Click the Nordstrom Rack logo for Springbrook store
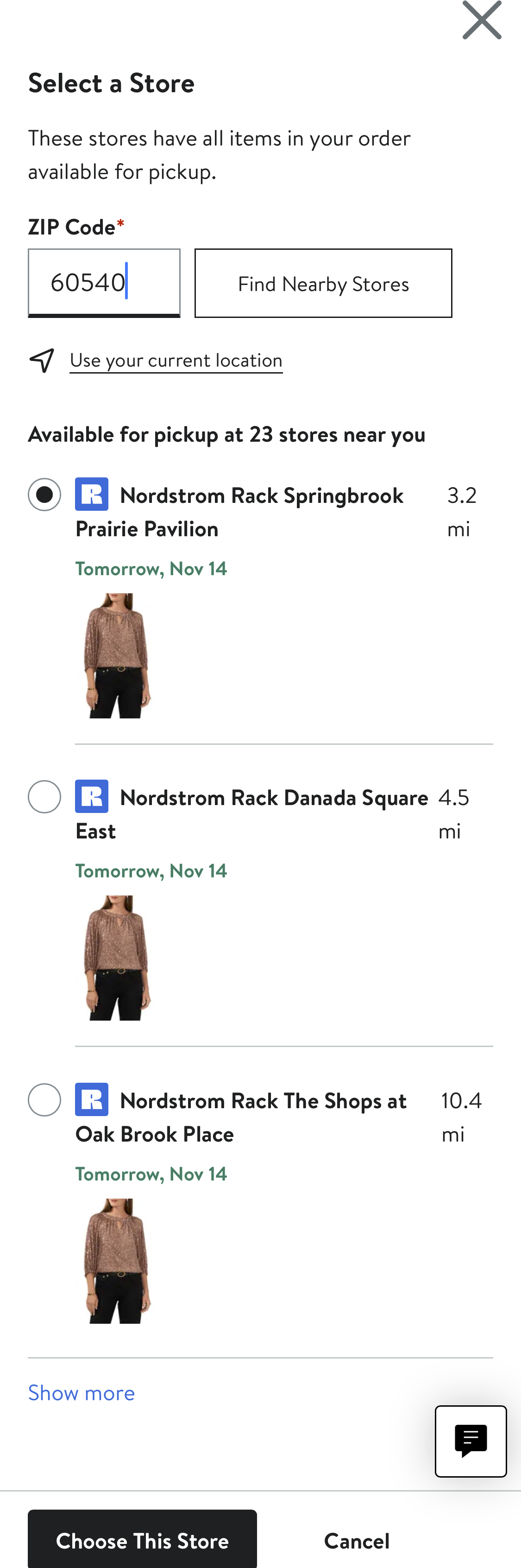 (x=92, y=494)
